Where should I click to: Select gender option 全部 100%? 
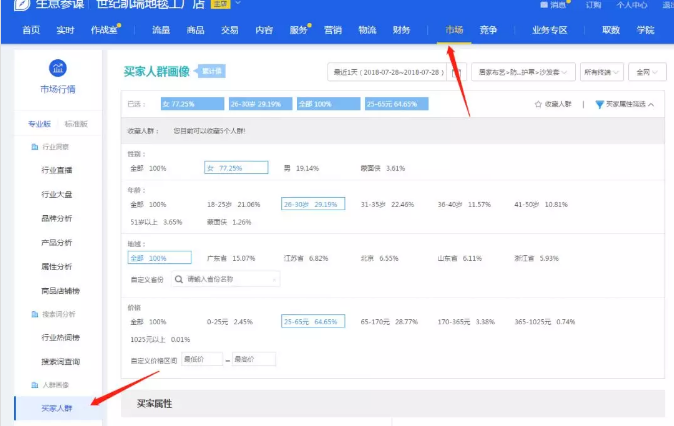148,169
